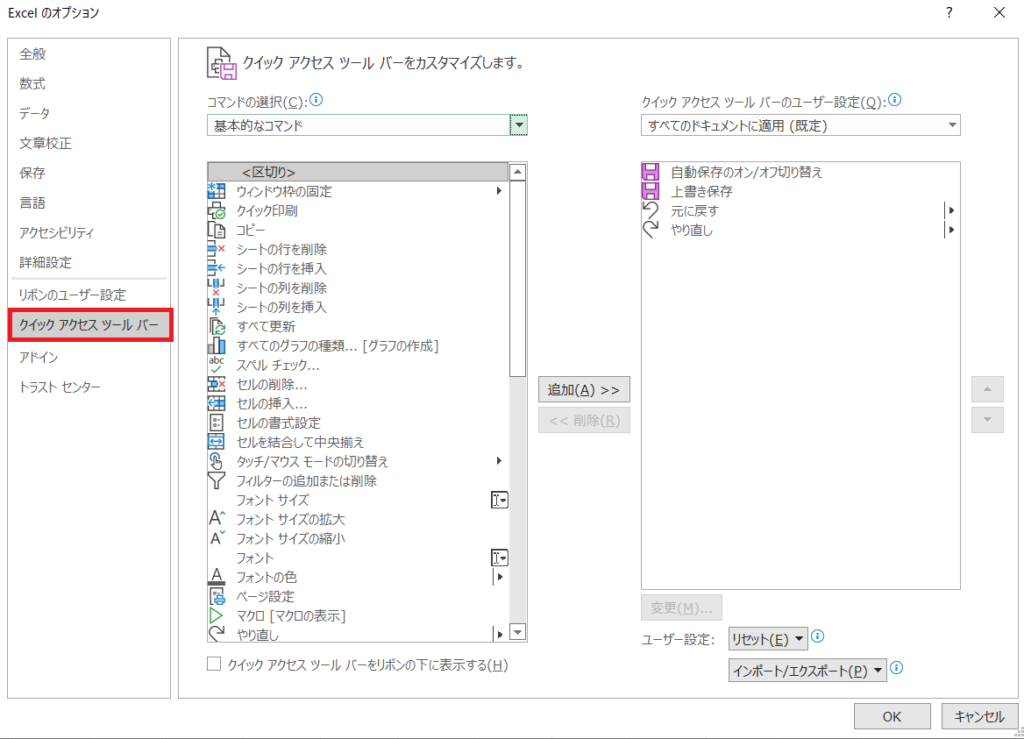Enable showing Quick Access Toolbar below ribbon
1024x739 pixels.
pyautogui.click(x=213, y=664)
